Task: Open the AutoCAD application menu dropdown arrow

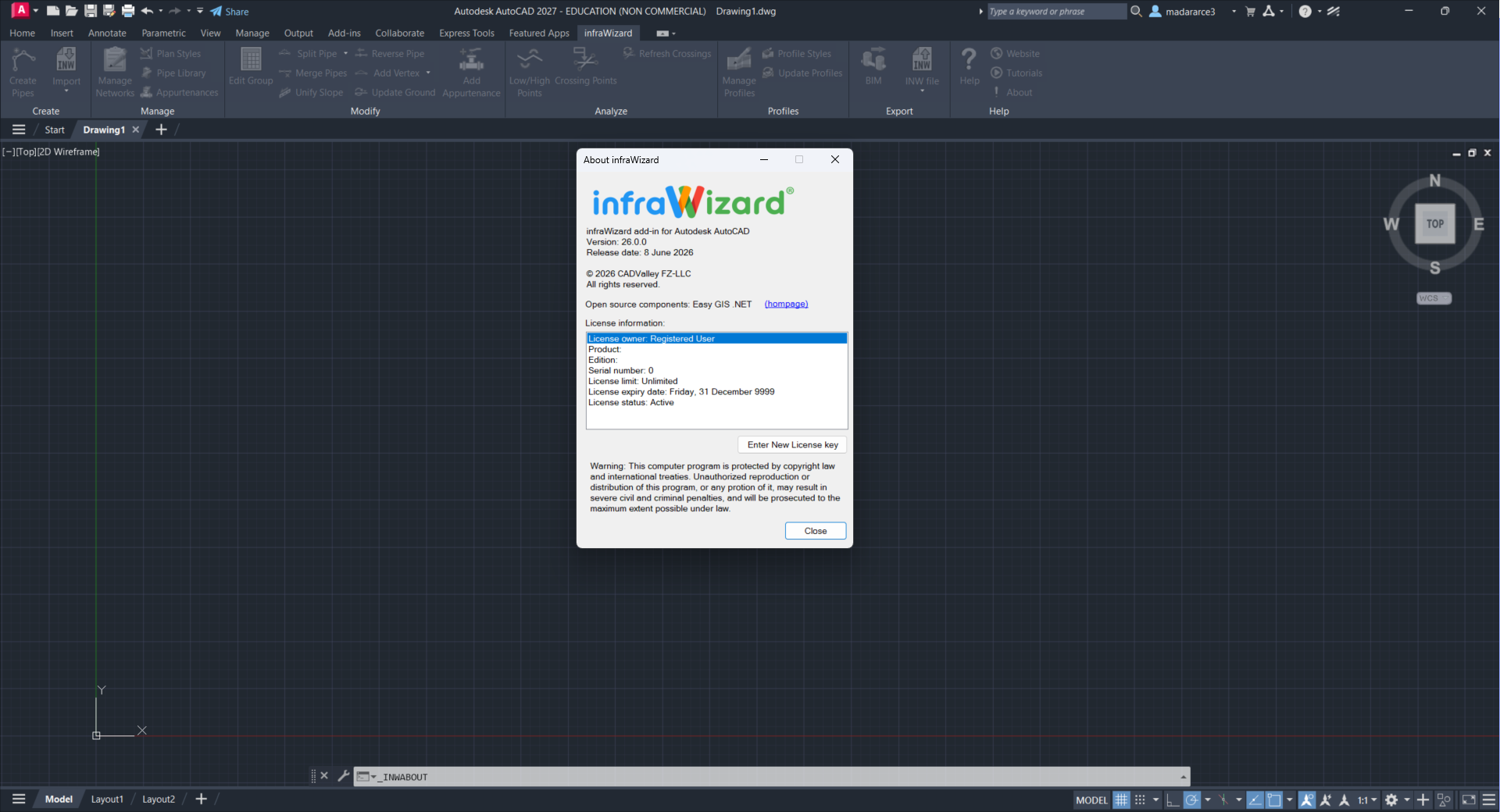Action: (36, 11)
